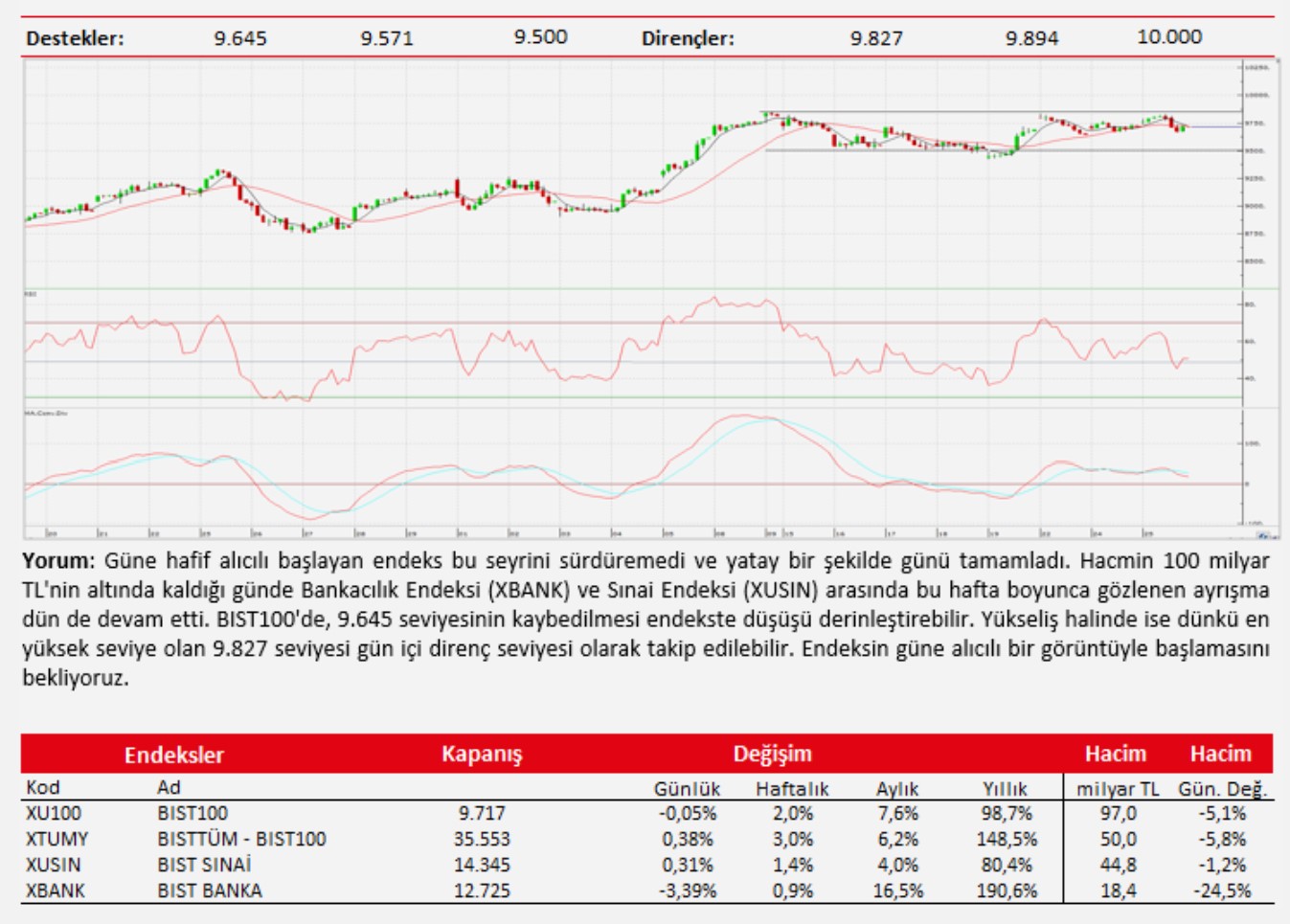Click the Endeksler table header
Screen dimensions: 1290x924
[173, 755]
